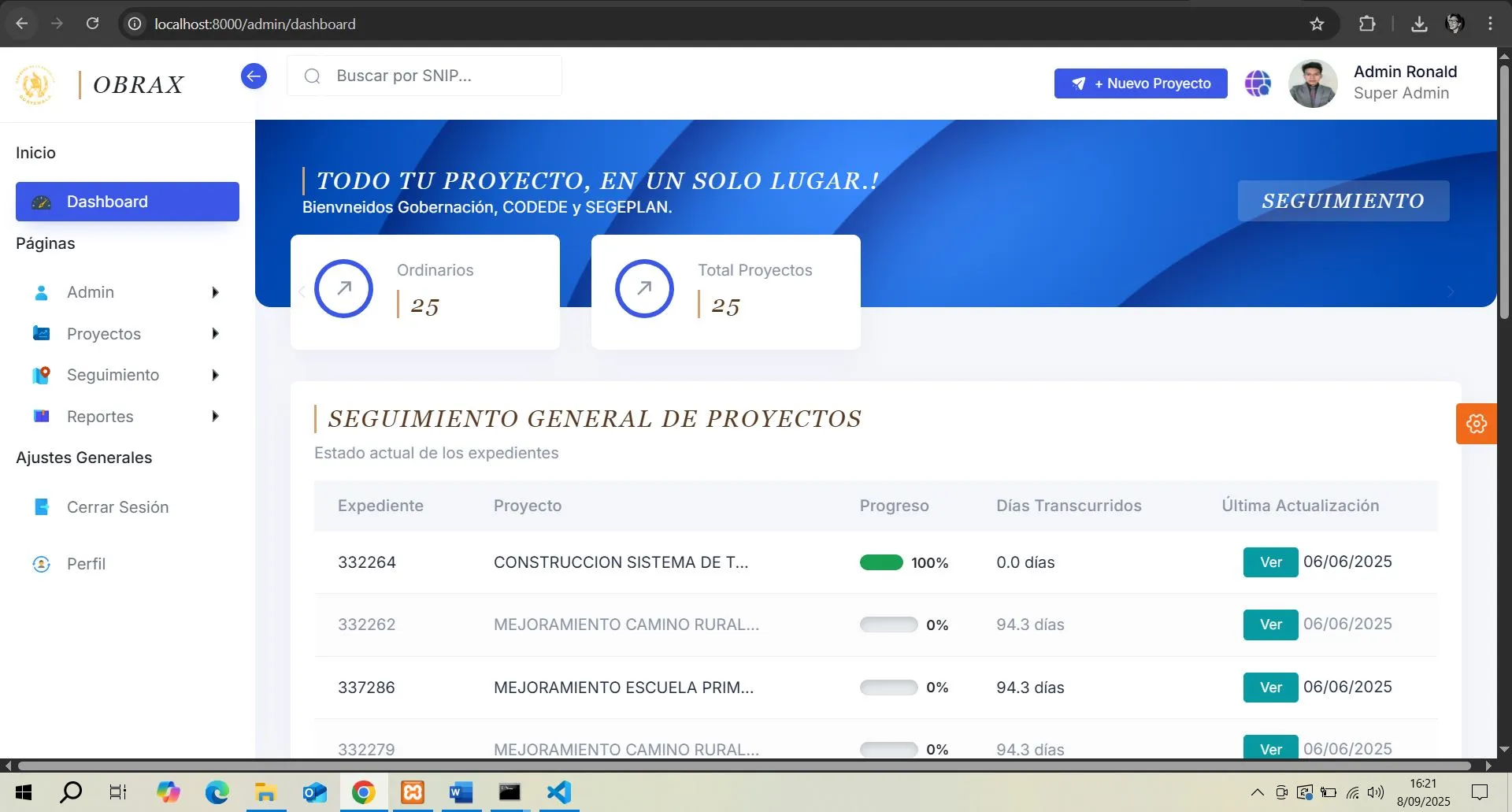Screen dimensions: 1512x812
Task: Click the back arrow circle icon
Action: [x=254, y=76]
